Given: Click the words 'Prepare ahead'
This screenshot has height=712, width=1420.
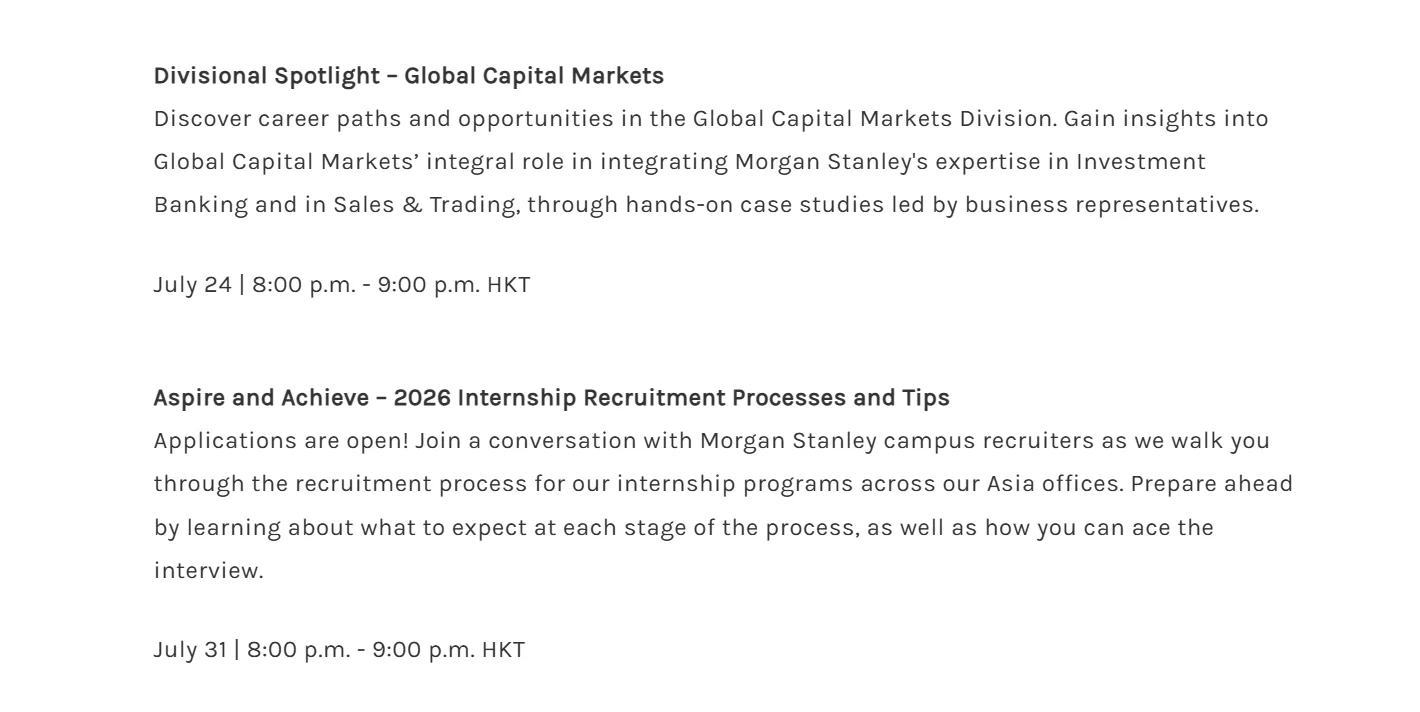Looking at the screenshot, I should point(1212,484).
